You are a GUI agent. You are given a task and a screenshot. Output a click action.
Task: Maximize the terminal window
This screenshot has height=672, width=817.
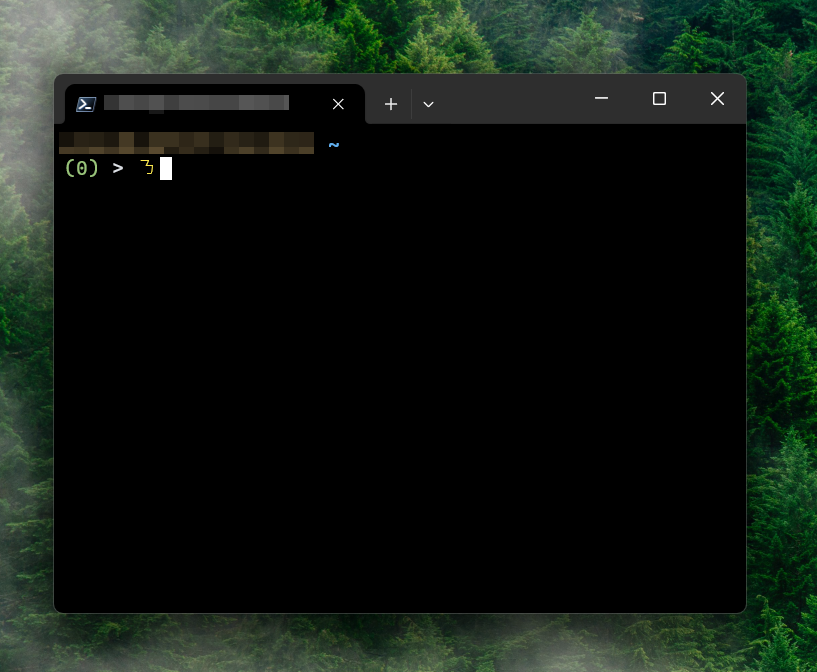coord(659,98)
